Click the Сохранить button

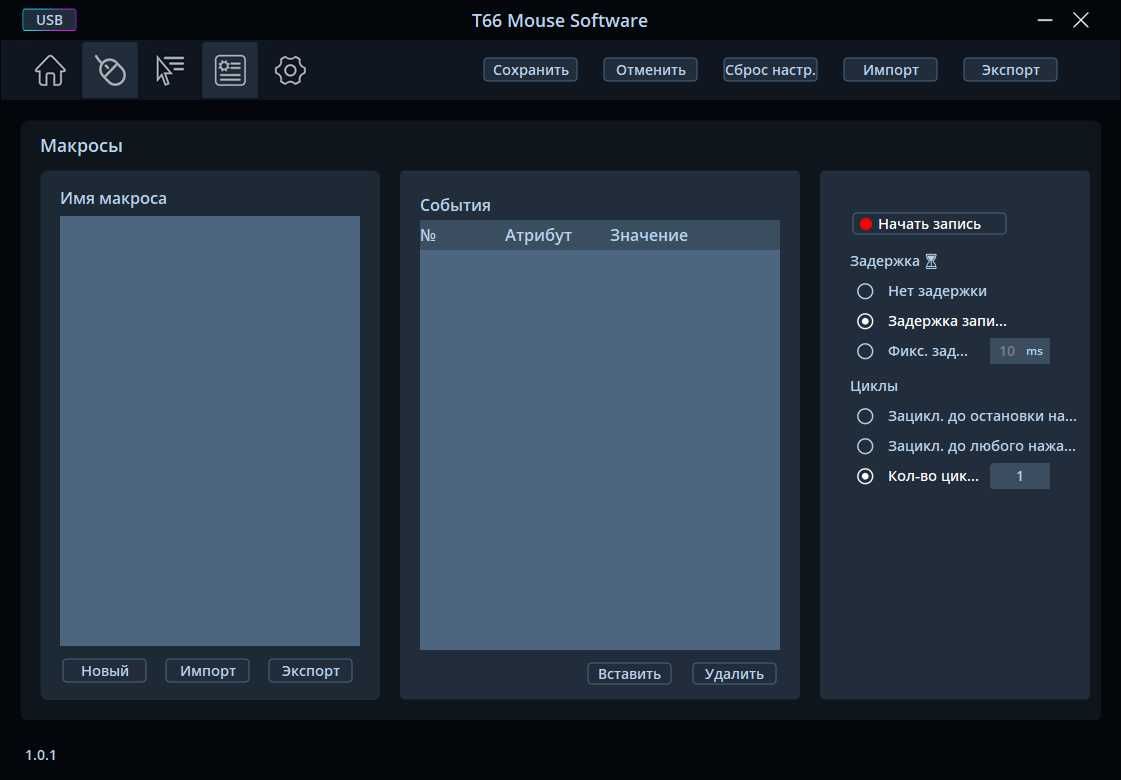coord(530,70)
